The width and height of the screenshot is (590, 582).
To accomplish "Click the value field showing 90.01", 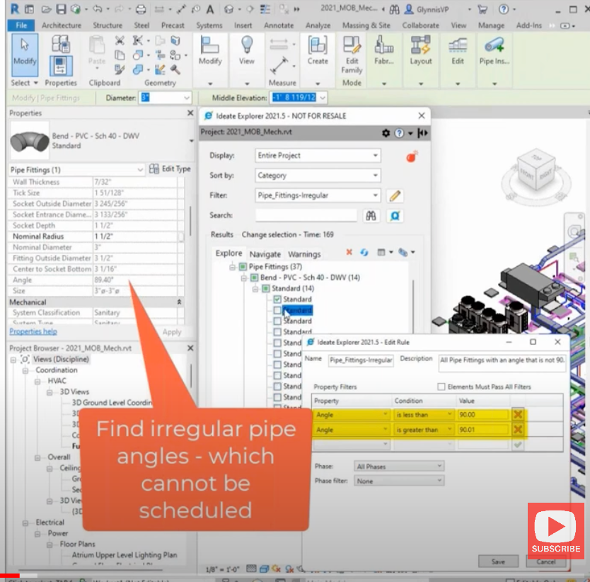I will tap(483, 429).
